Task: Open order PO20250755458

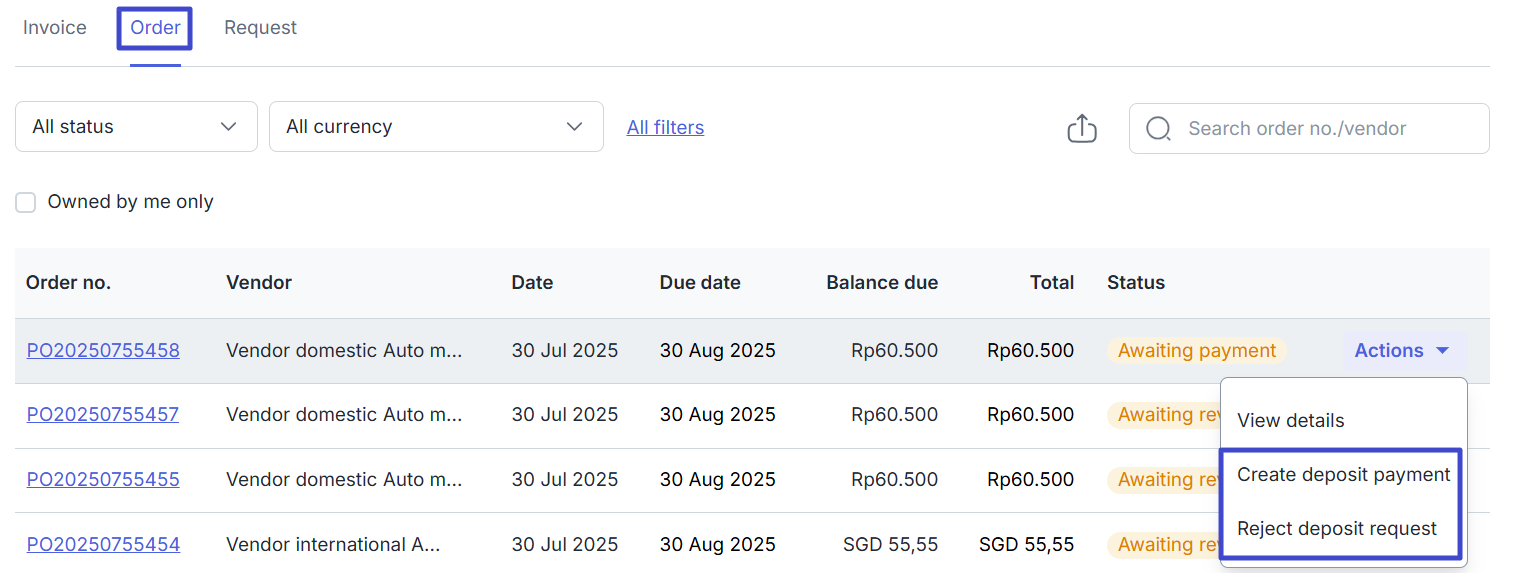Action: tap(103, 351)
